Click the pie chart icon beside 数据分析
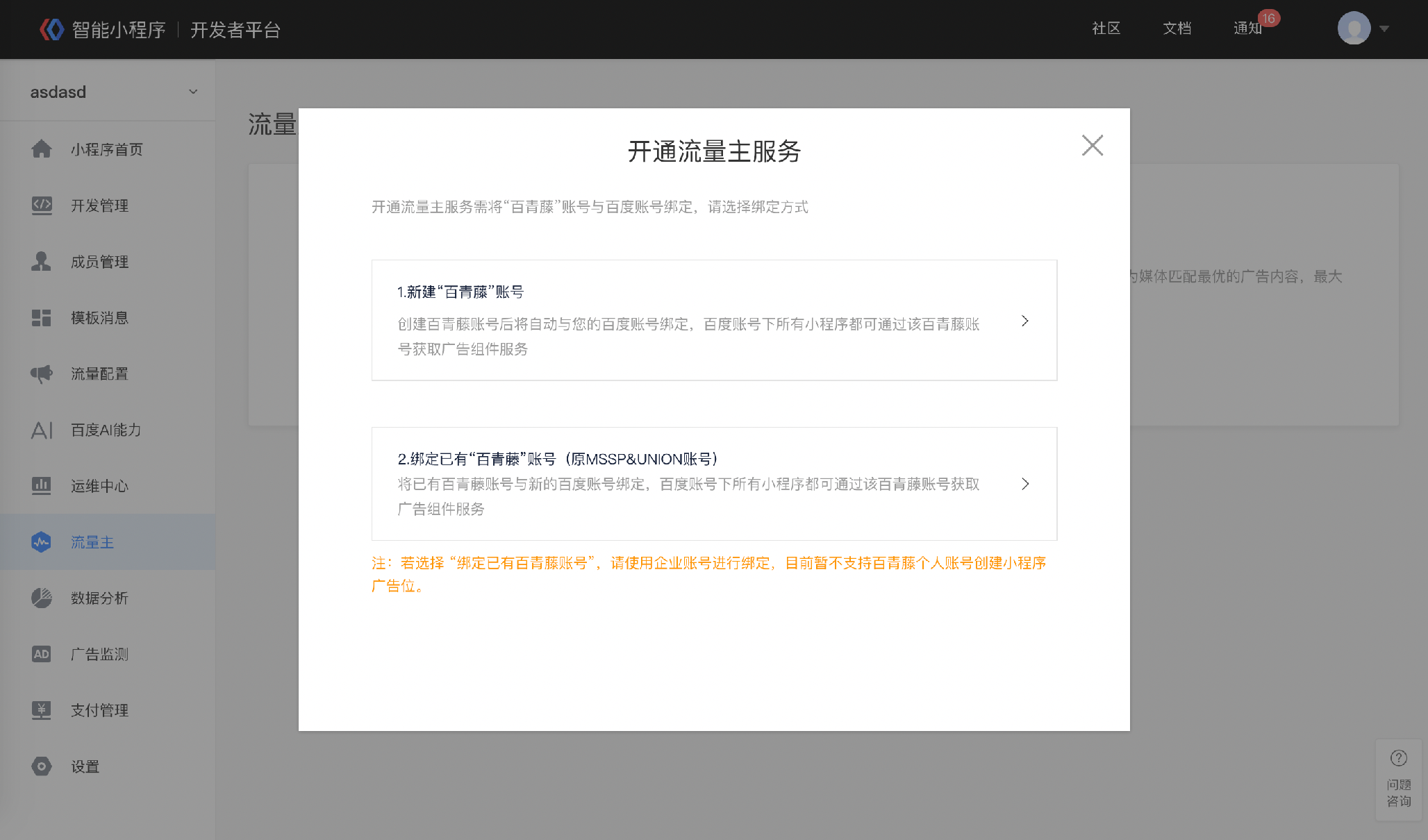1428x840 pixels. pos(42,598)
